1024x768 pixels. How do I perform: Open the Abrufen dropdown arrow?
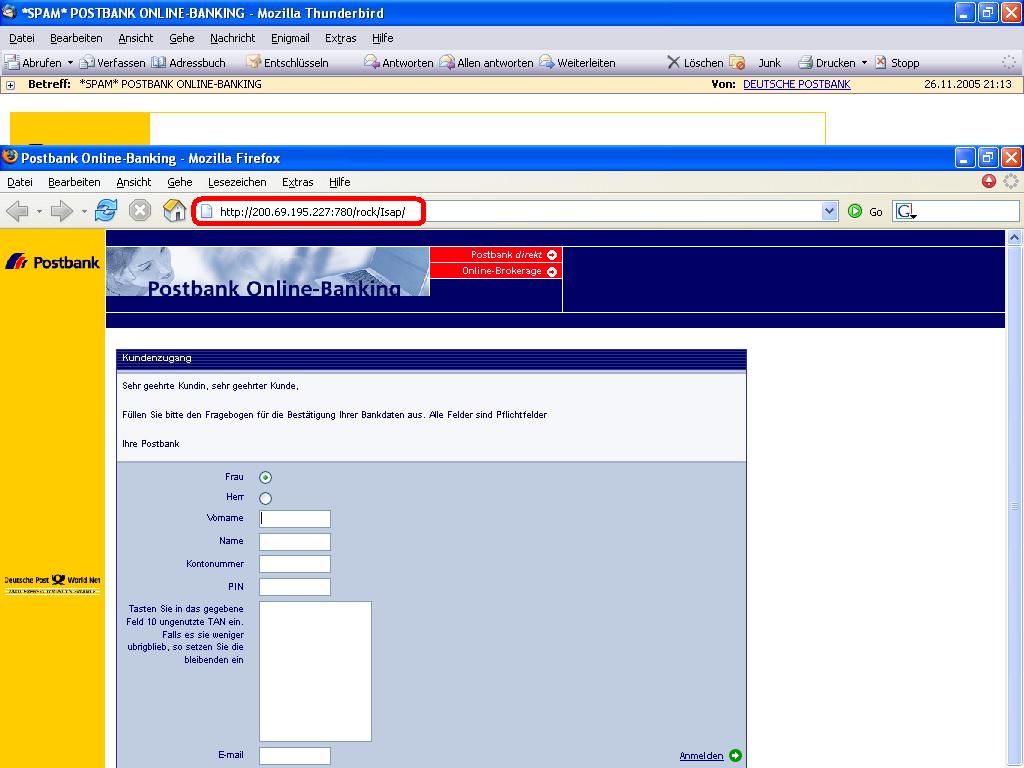70,63
